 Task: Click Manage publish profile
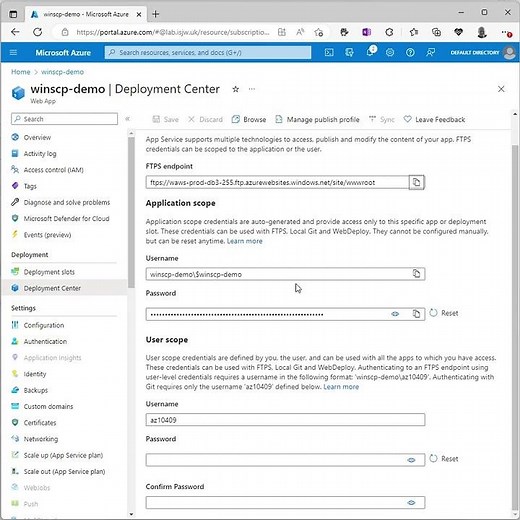click(317, 119)
